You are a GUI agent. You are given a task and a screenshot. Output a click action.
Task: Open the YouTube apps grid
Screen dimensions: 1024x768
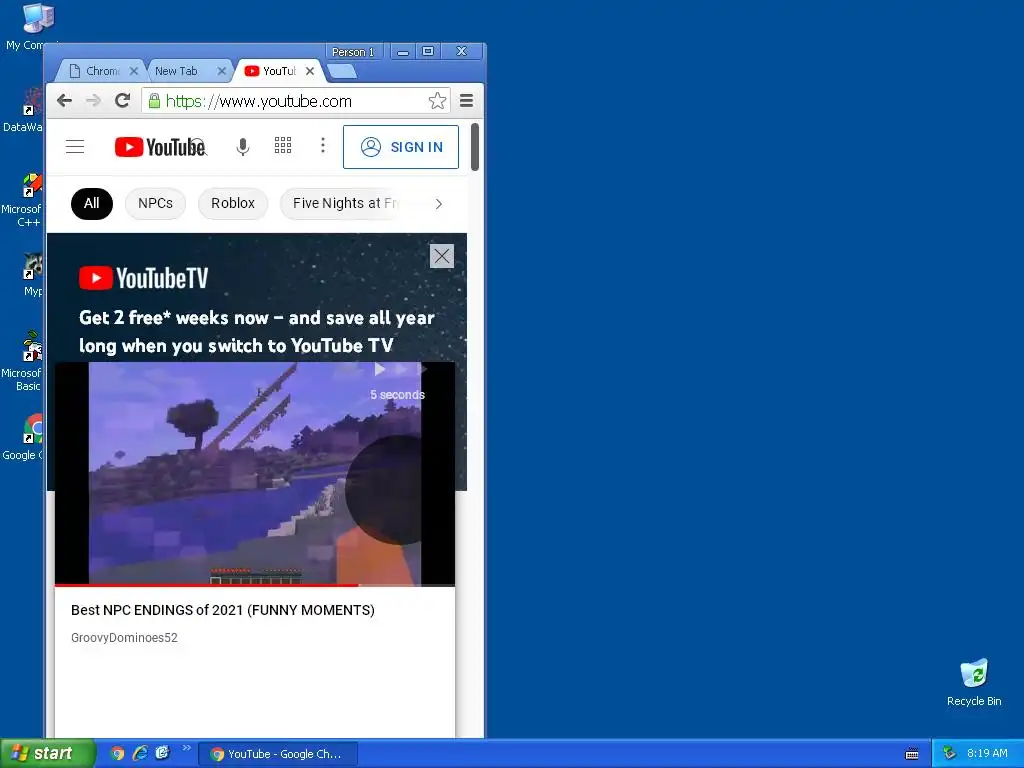click(x=283, y=145)
